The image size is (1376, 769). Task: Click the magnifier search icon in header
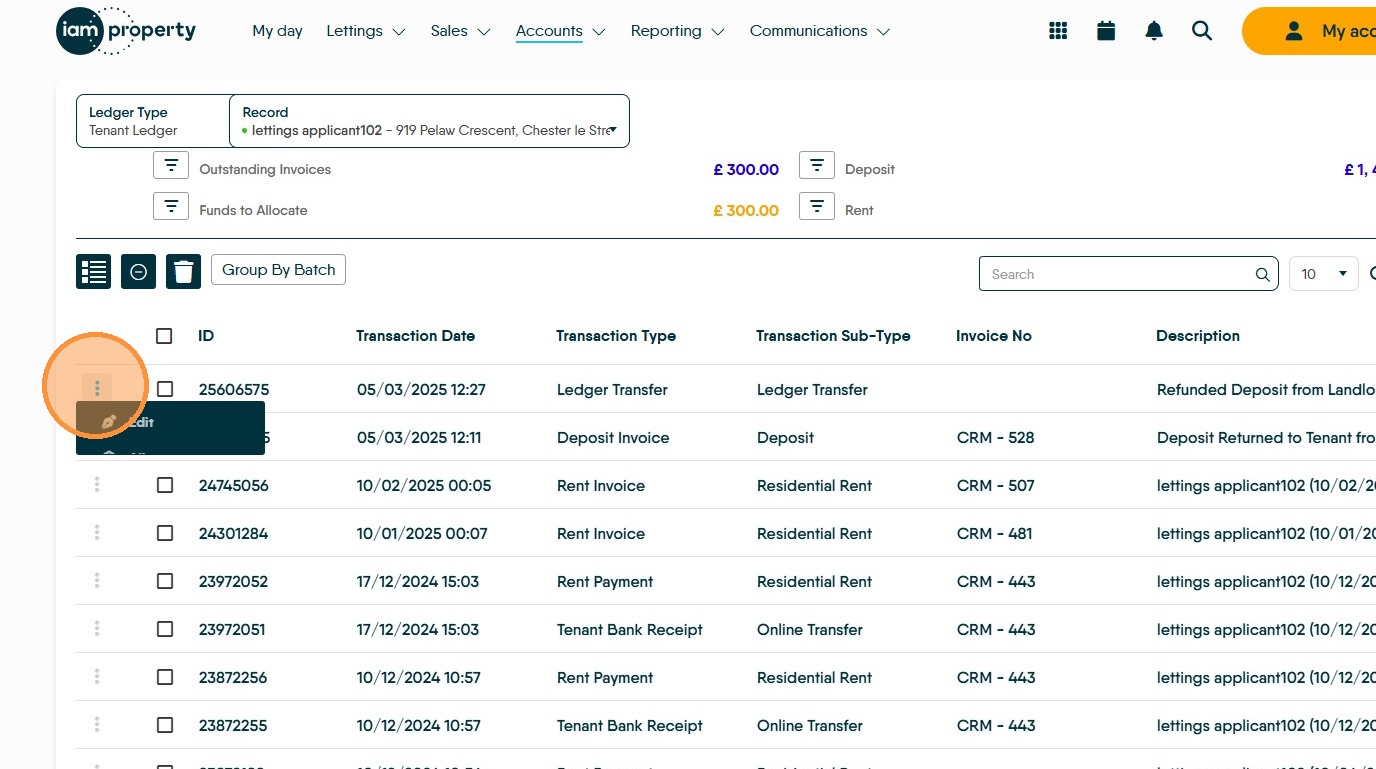pos(1202,31)
